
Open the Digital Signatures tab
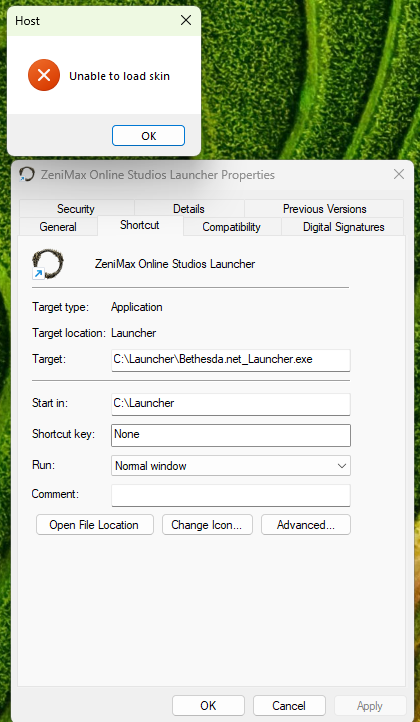[x=344, y=227]
